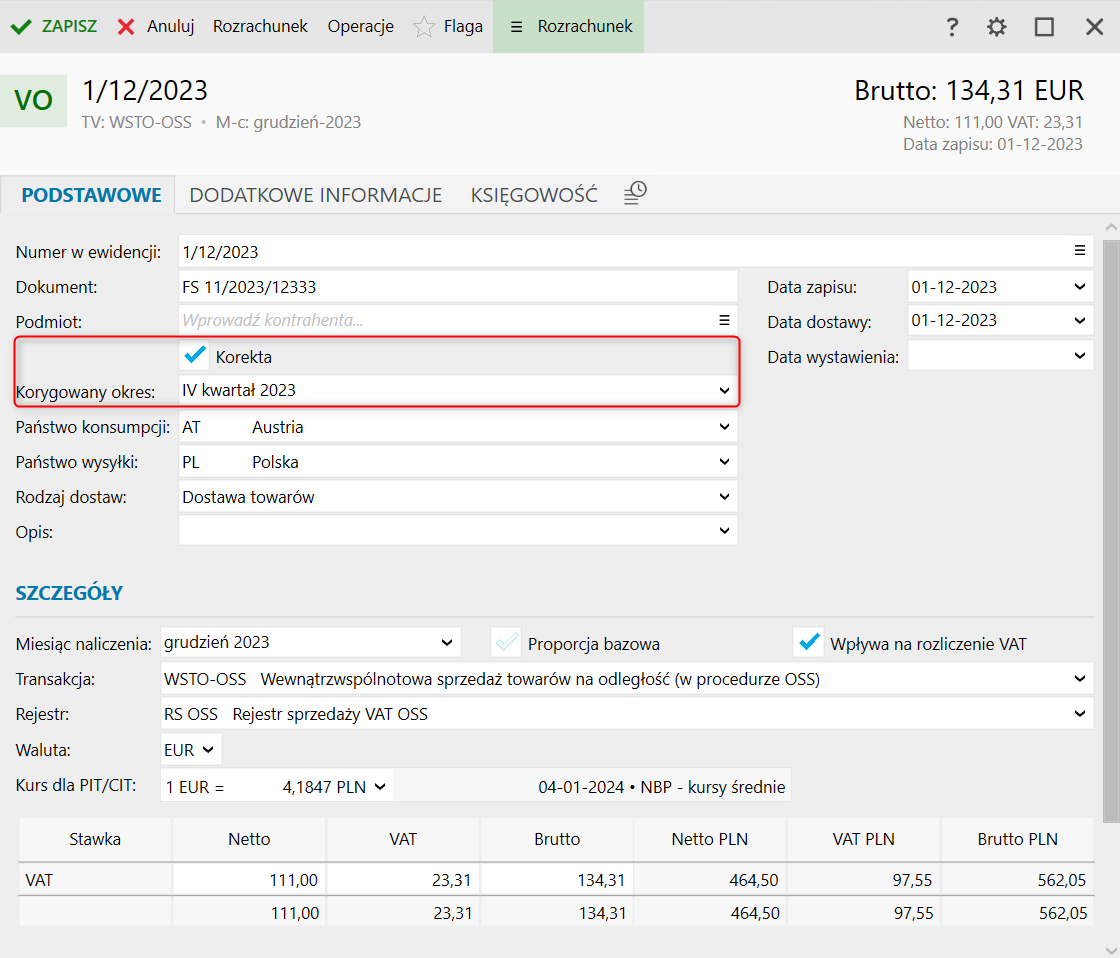Toggle the Proporcja bazowa checkbox

pos(507,642)
